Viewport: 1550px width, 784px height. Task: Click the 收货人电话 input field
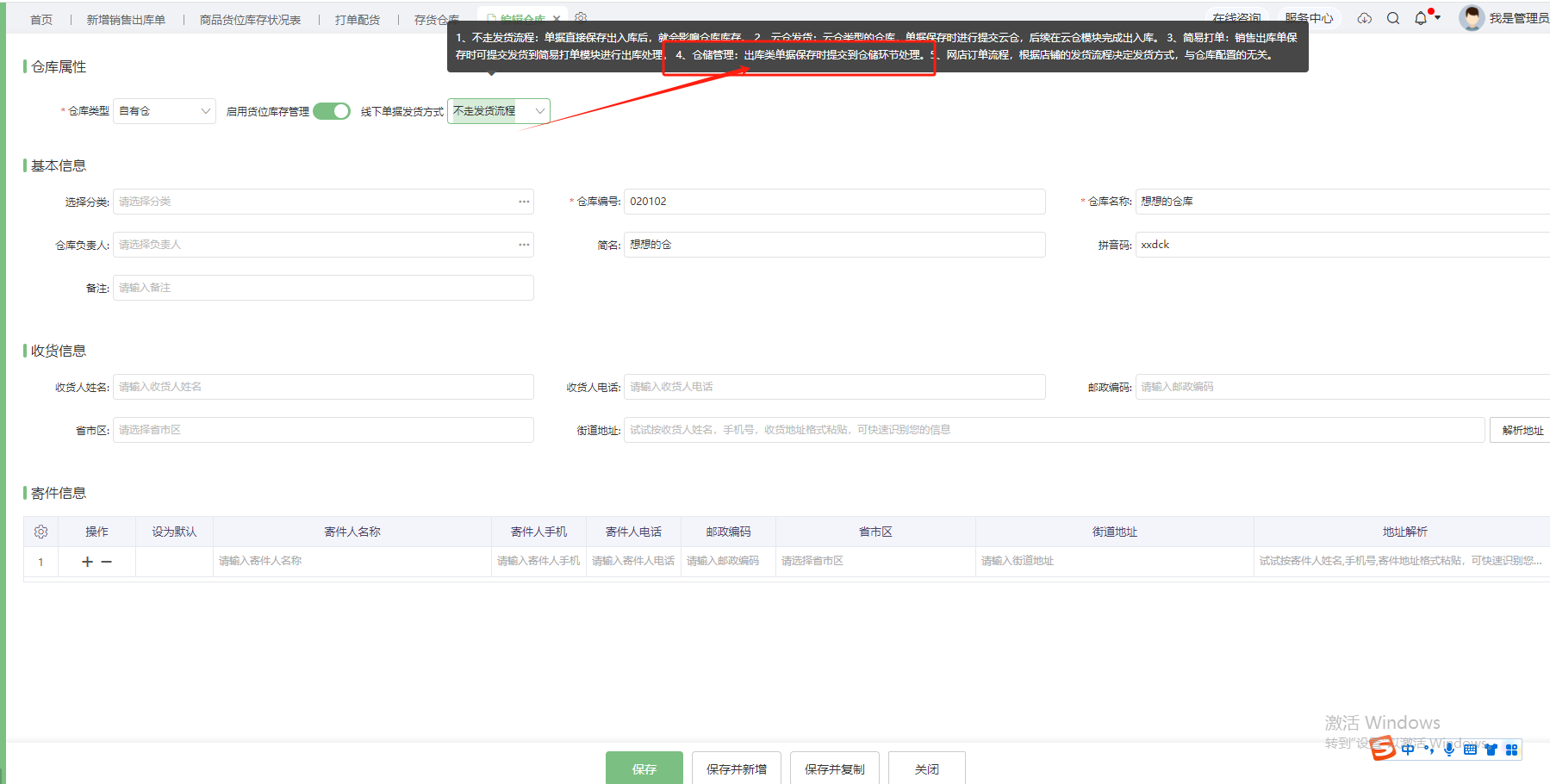pos(835,387)
